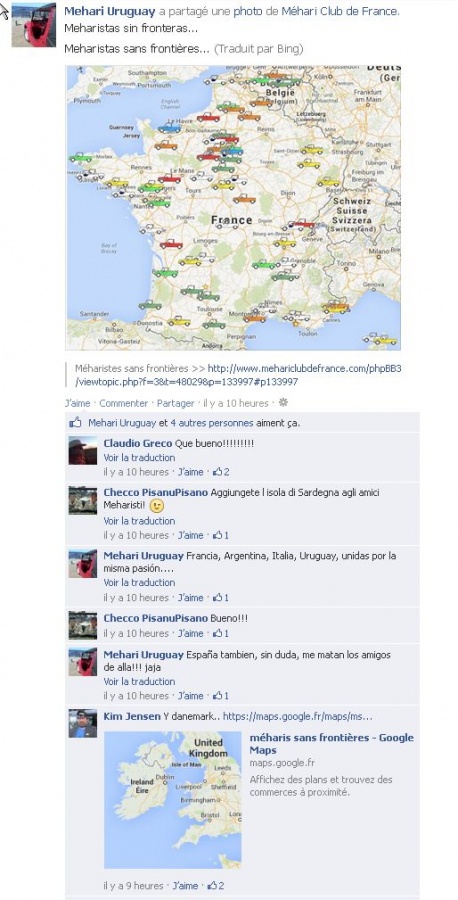
Task: Show translation of the España tambien comment
Action: (139, 681)
